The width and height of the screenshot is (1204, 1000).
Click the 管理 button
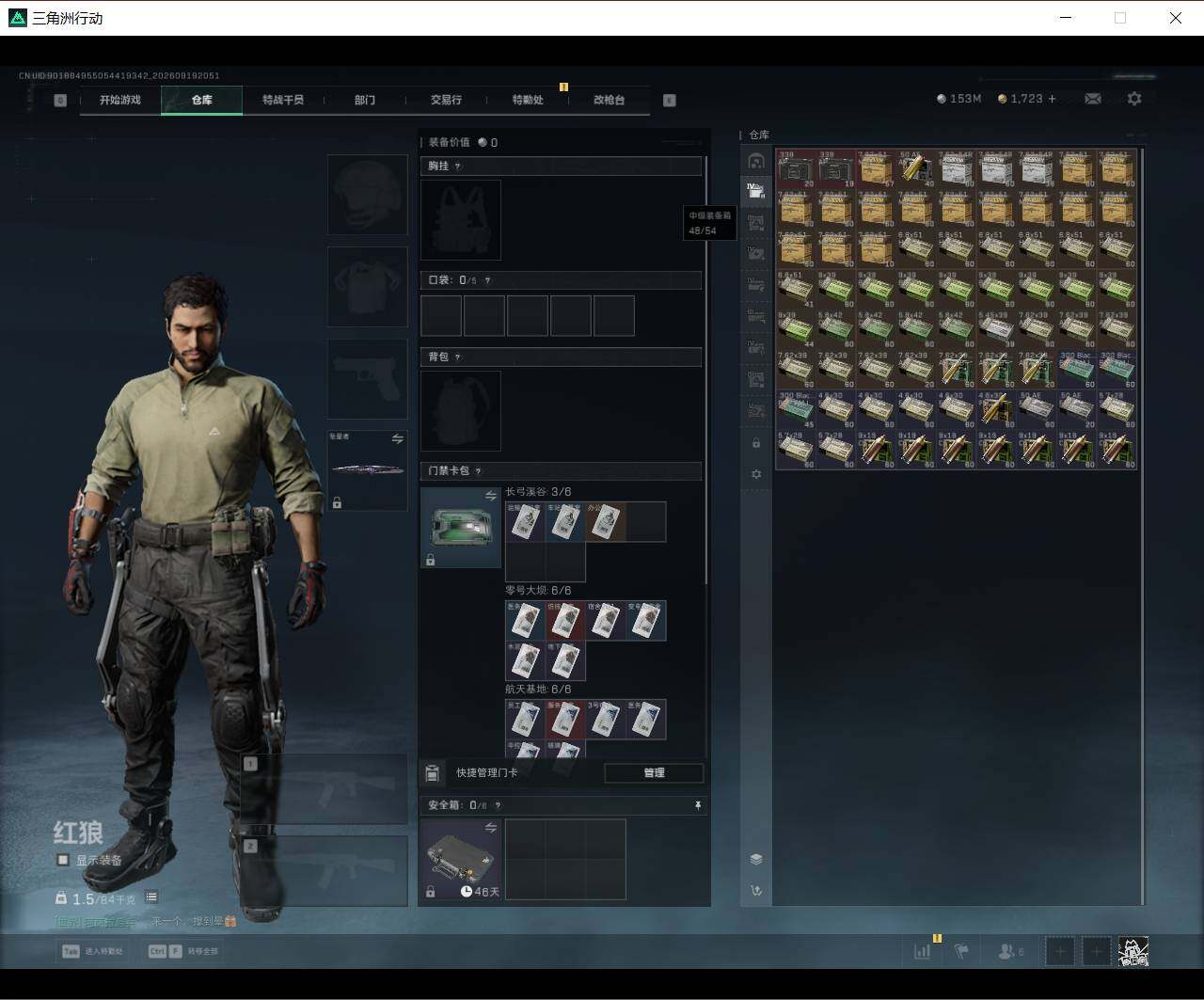click(x=654, y=773)
